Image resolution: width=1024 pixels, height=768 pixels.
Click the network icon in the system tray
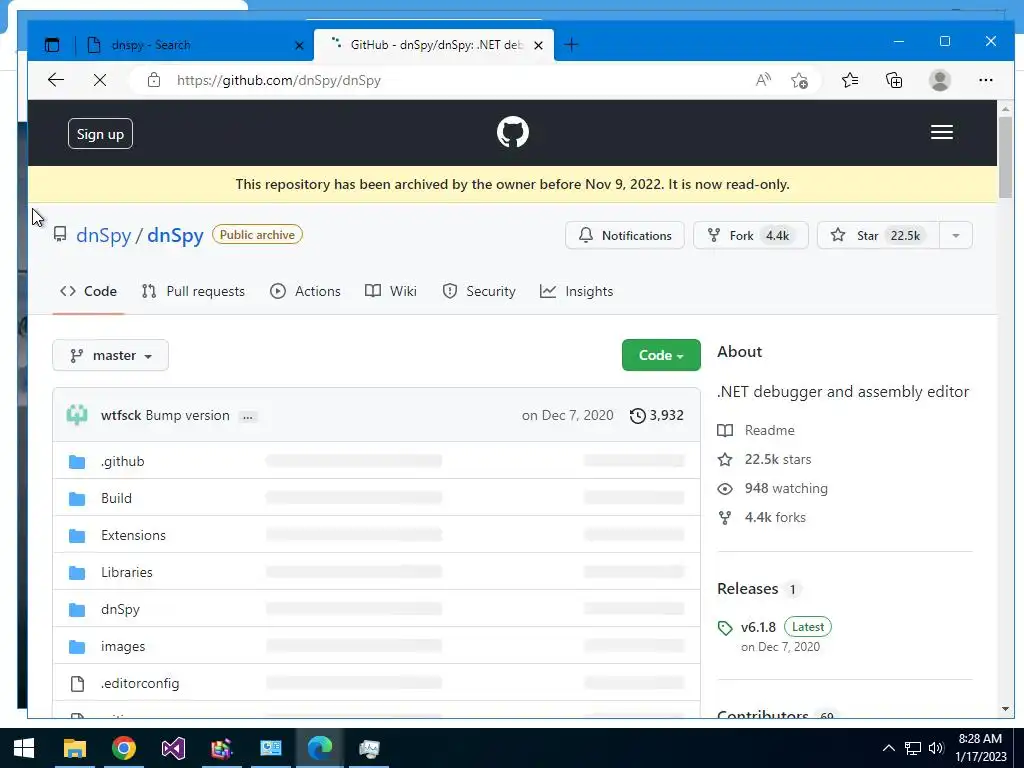tap(912, 748)
